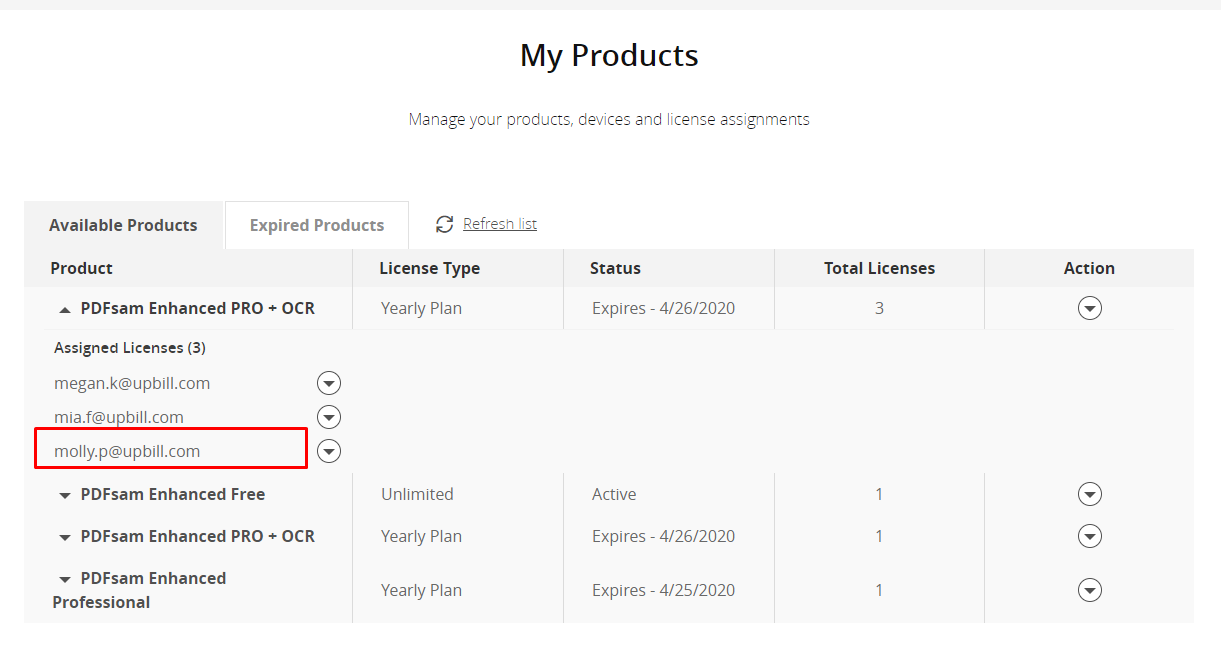The height and width of the screenshot is (654, 1221).
Task: Expand the collapsed PDFsam Enhanced PRO + OCR row
Action: (x=65, y=537)
